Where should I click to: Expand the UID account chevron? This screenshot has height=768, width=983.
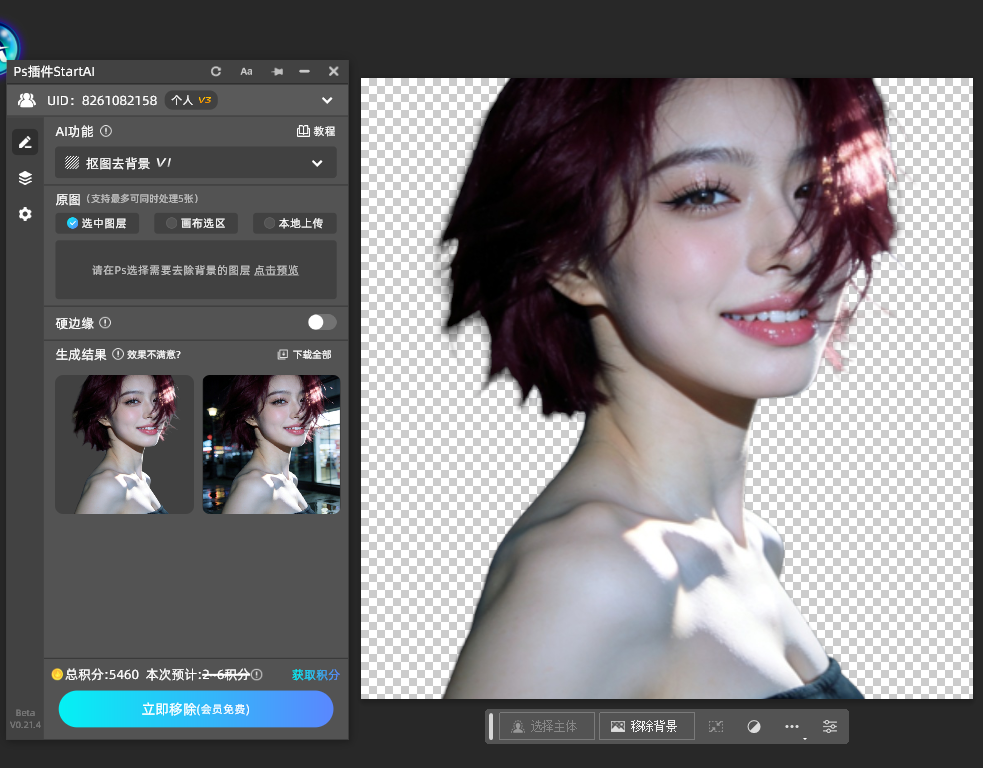click(327, 100)
